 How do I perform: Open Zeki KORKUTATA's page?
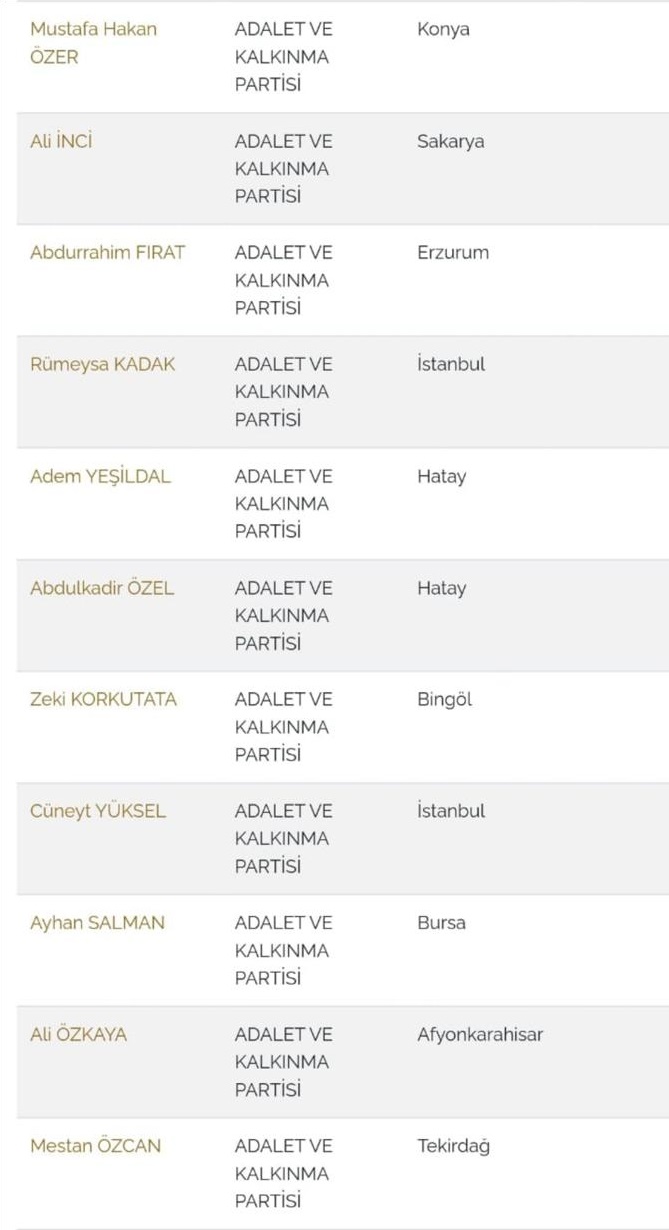103,699
